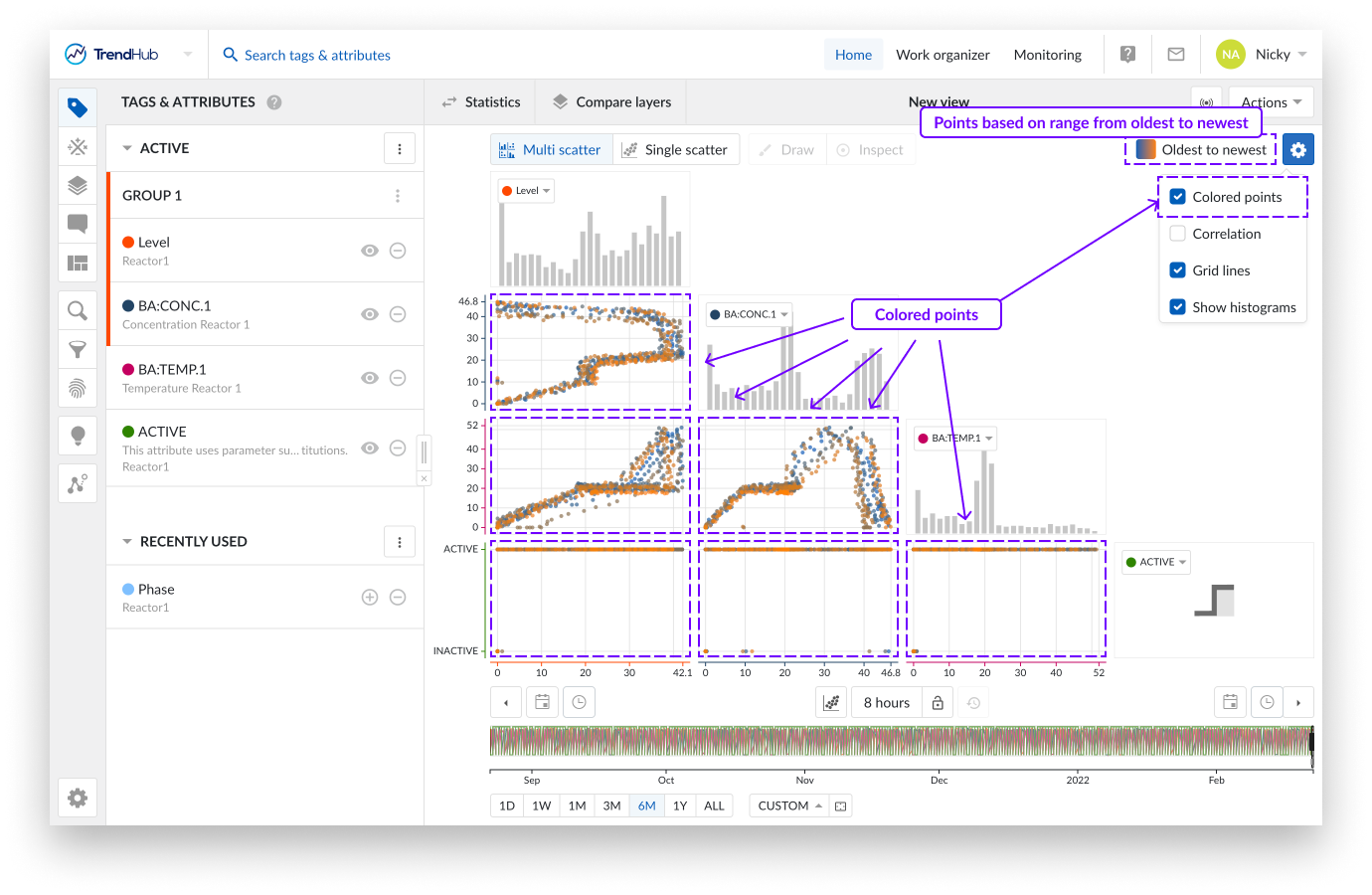1372x895 pixels.
Task: Go to the Monitoring menu item
Action: [1047, 55]
